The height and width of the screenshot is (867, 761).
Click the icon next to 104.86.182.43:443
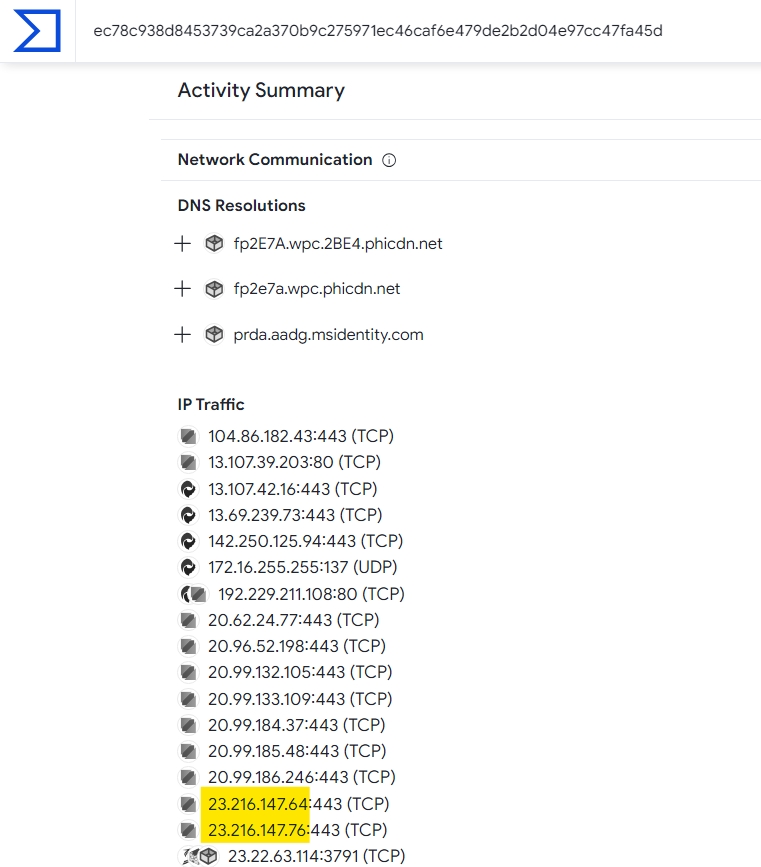[187, 436]
